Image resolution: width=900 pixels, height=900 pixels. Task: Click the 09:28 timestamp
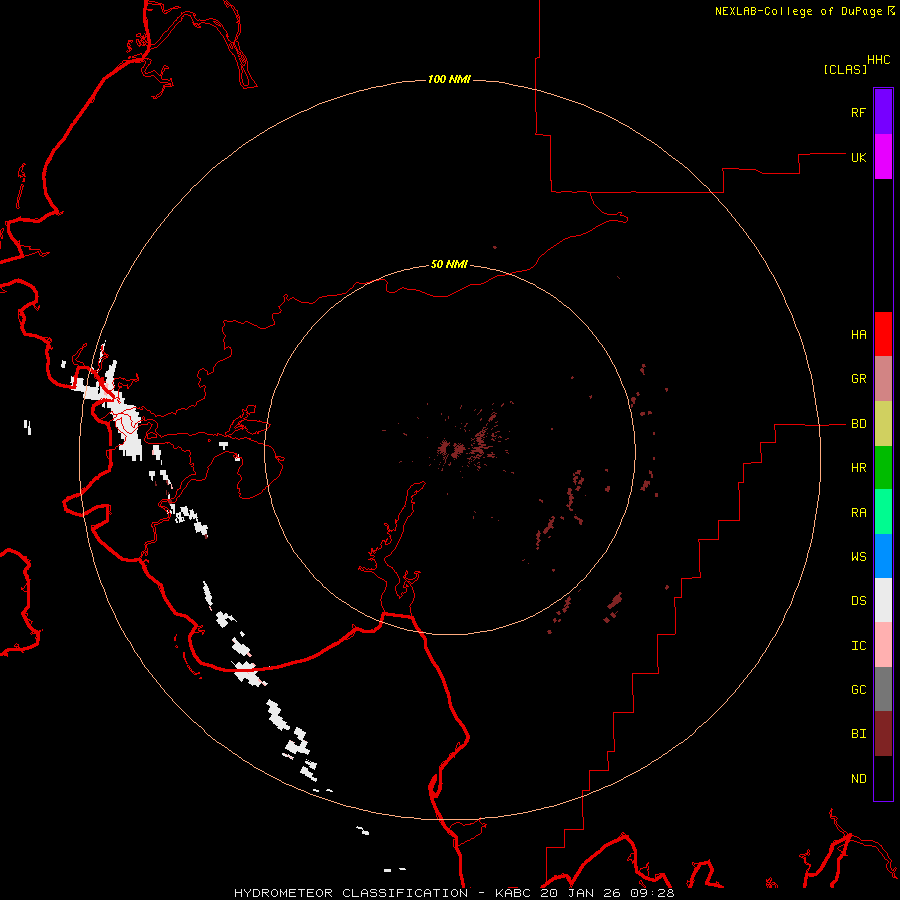(651, 893)
